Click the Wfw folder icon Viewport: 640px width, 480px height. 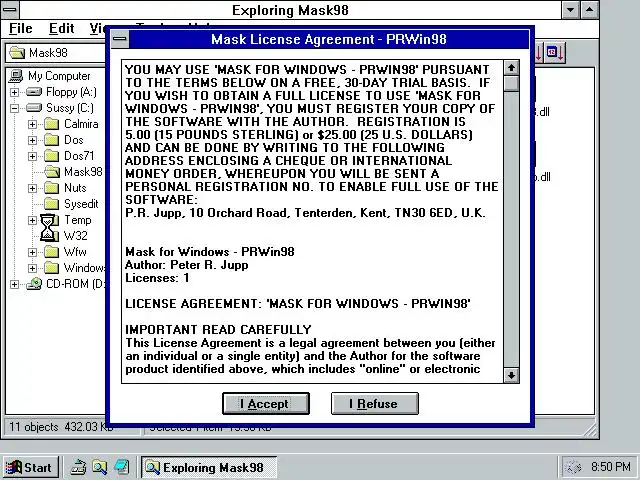(x=51, y=252)
